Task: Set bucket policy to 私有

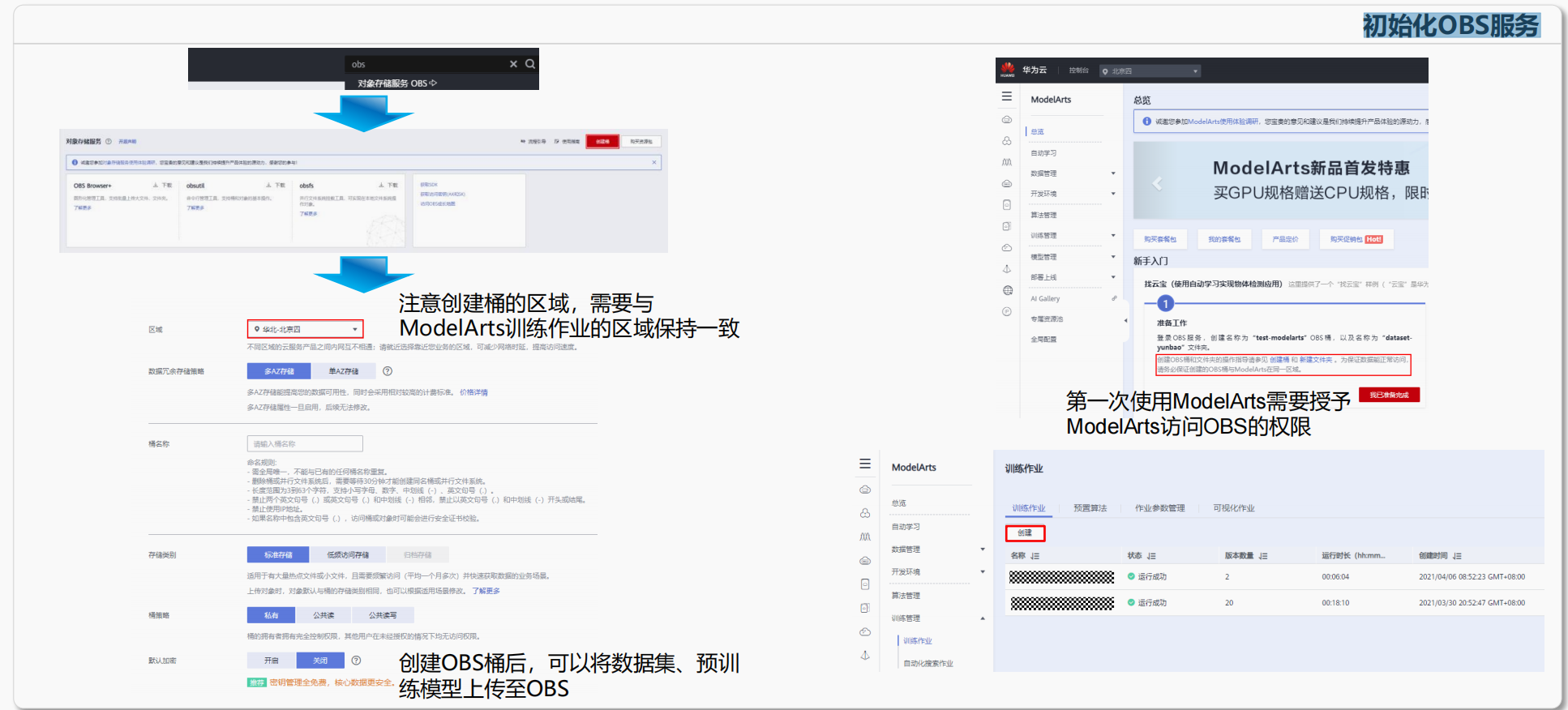Action: tap(271, 615)
